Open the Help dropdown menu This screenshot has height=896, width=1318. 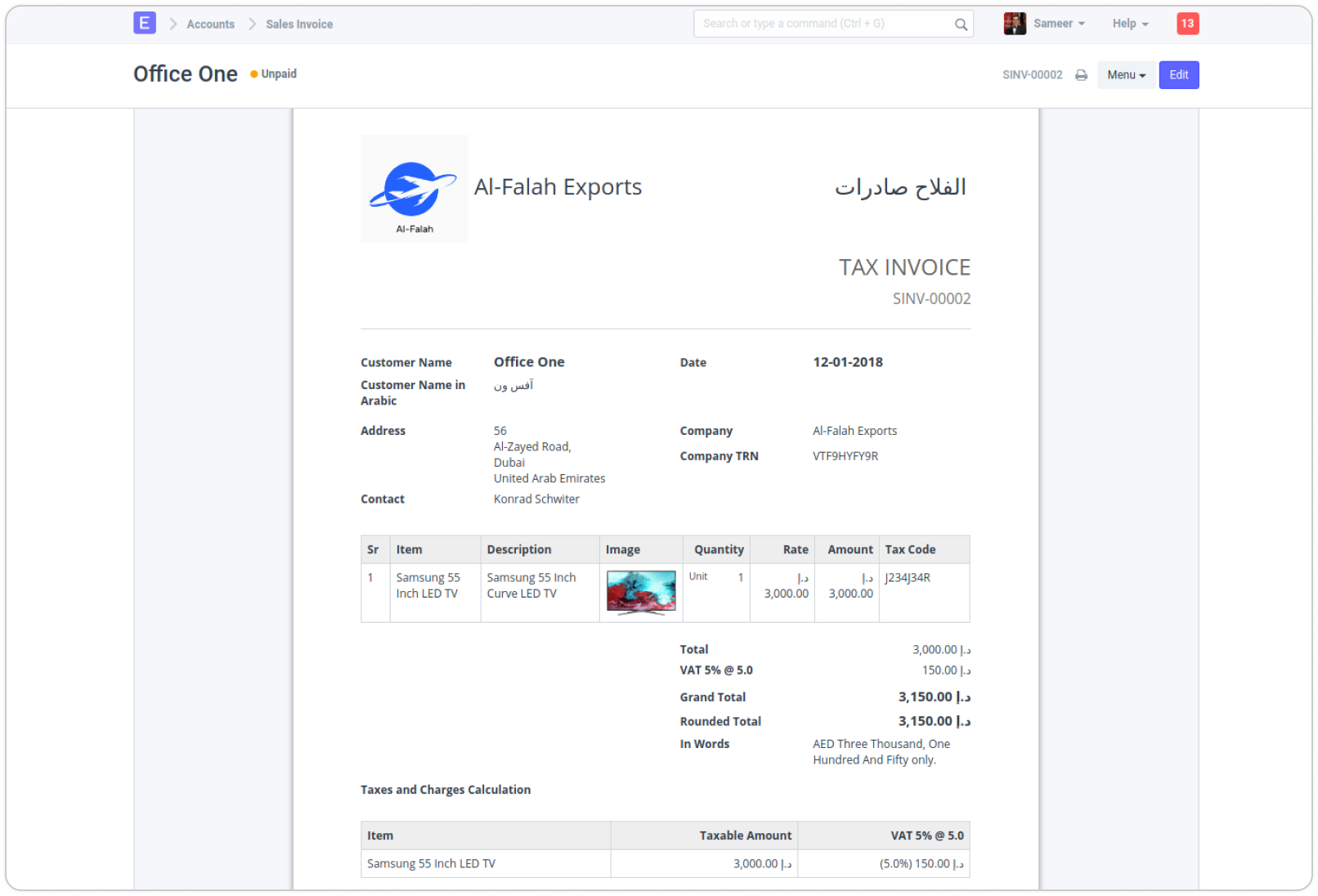[1130, 24]
